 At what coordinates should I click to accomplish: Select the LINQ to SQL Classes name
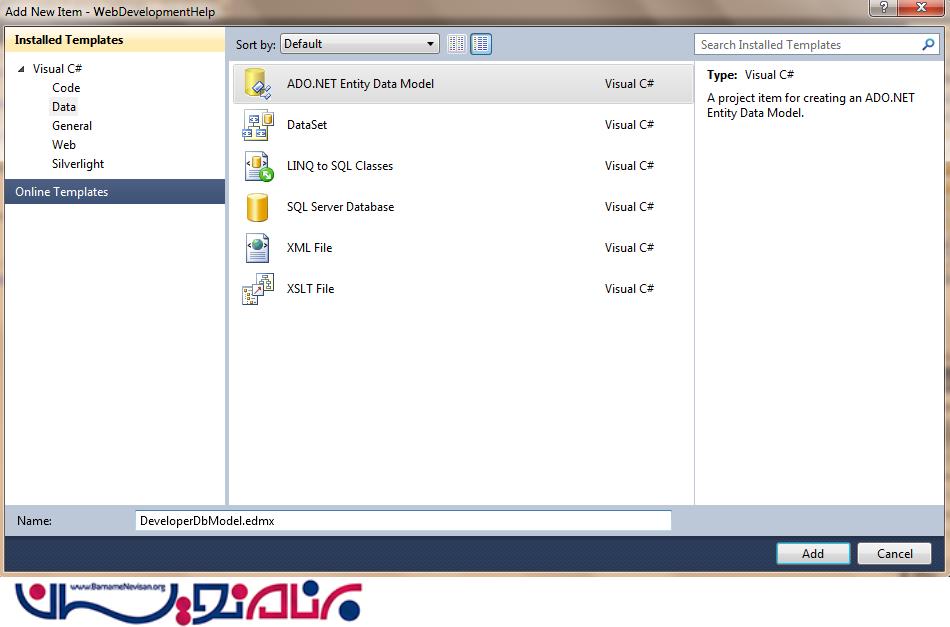click(340, 166)
